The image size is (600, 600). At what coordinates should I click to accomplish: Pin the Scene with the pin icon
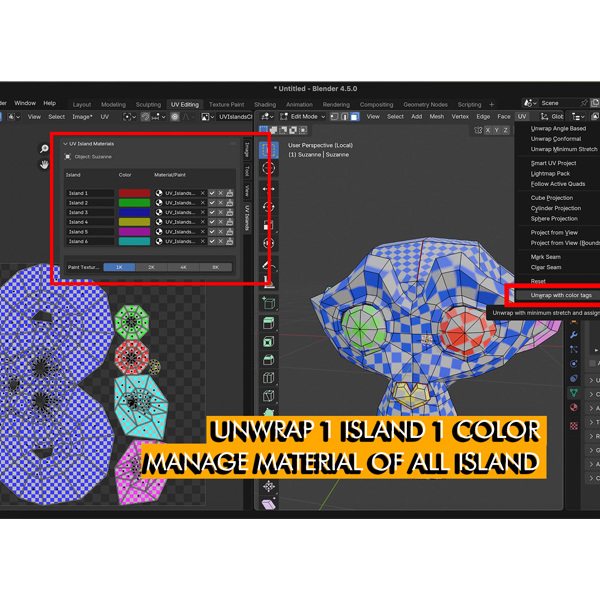584,103
